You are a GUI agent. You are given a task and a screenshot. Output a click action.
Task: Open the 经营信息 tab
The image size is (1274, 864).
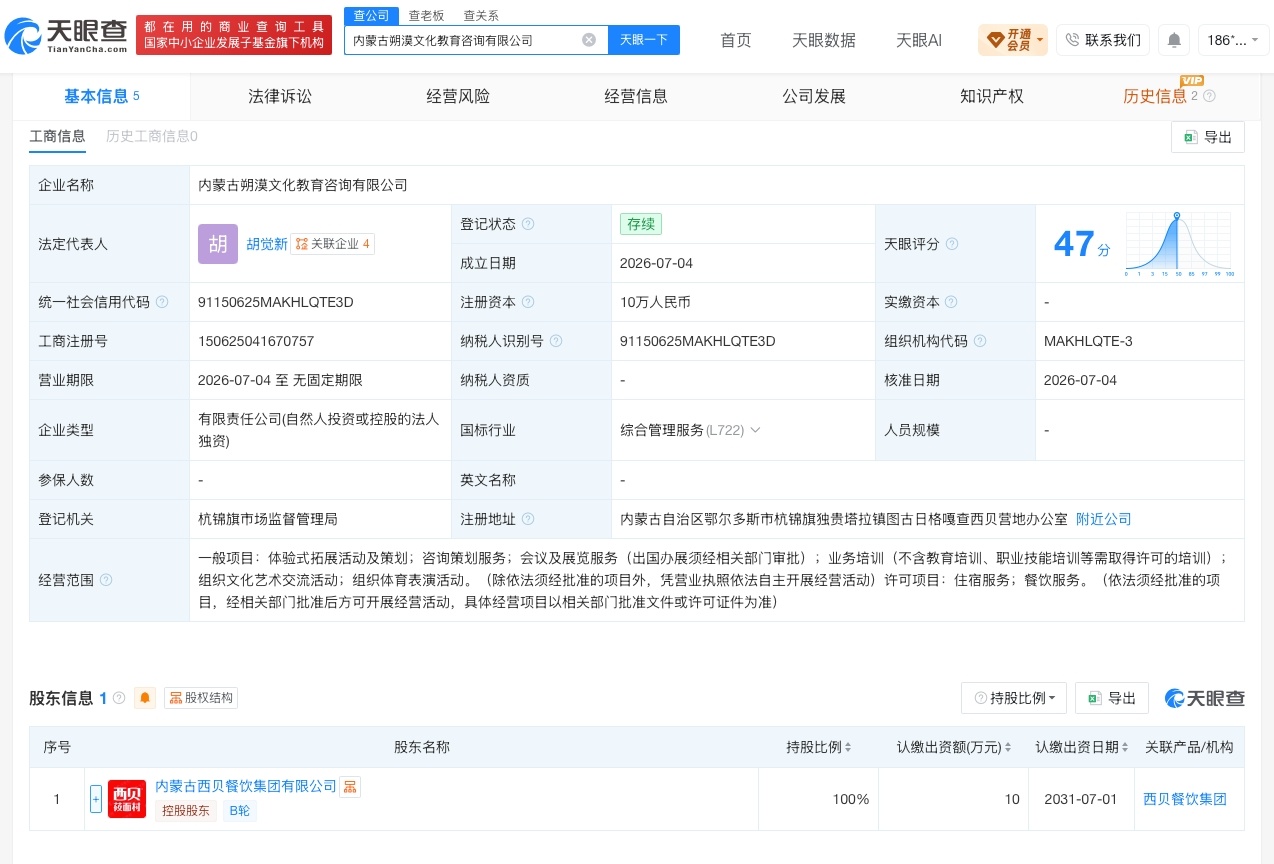[x=636, y=96]
